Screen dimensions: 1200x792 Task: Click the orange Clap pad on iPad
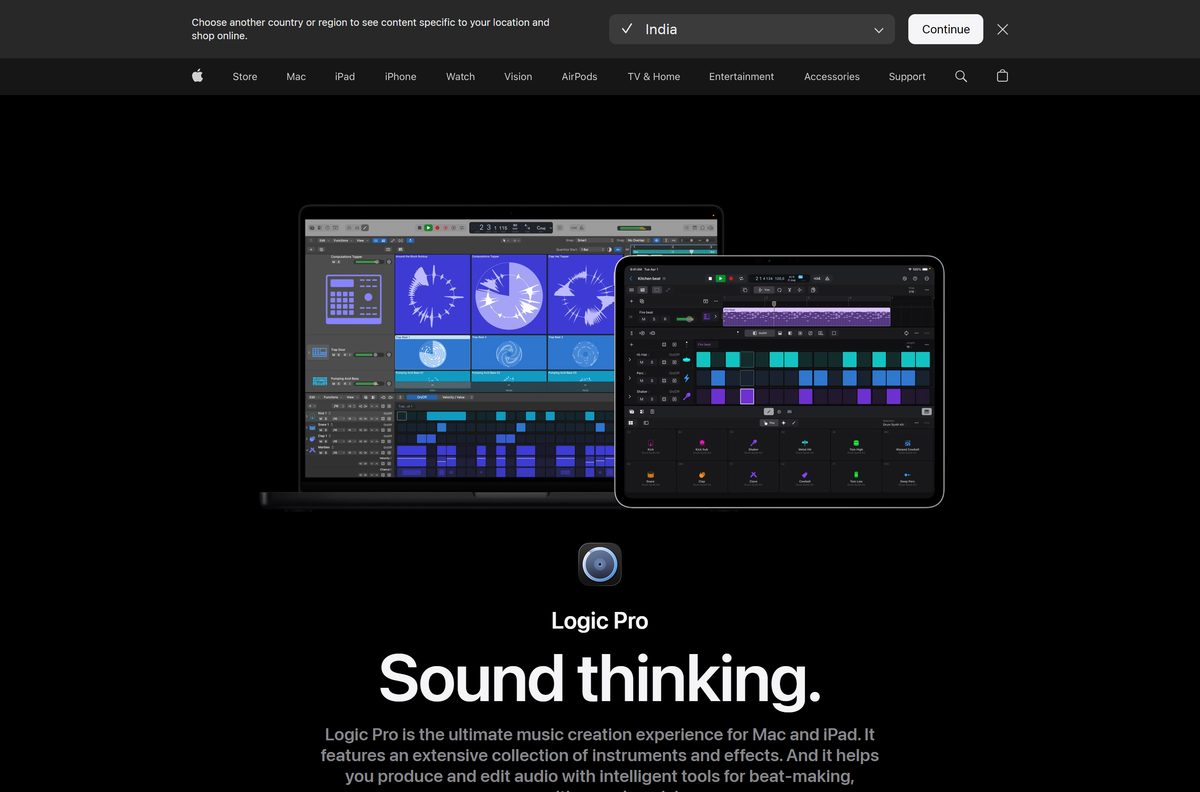click(702, 477)
